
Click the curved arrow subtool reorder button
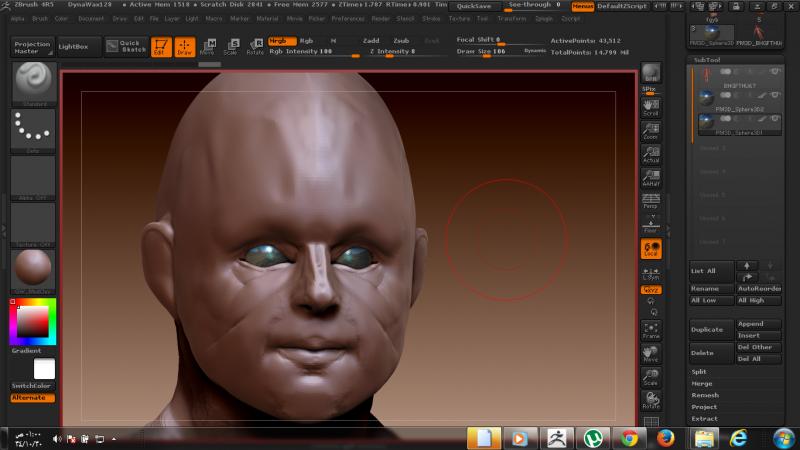click(746, 277)
